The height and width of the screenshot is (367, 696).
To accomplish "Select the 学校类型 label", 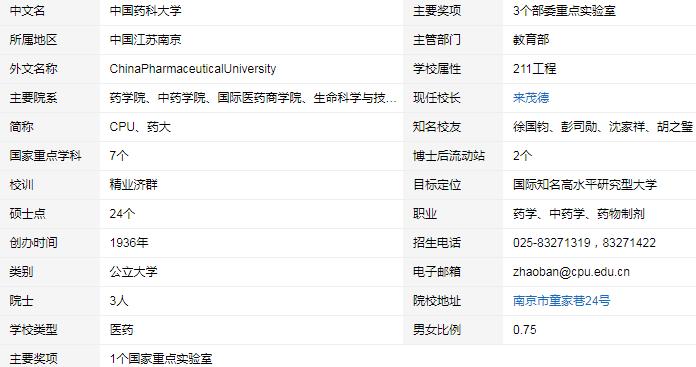I will [x=33, y=329].
